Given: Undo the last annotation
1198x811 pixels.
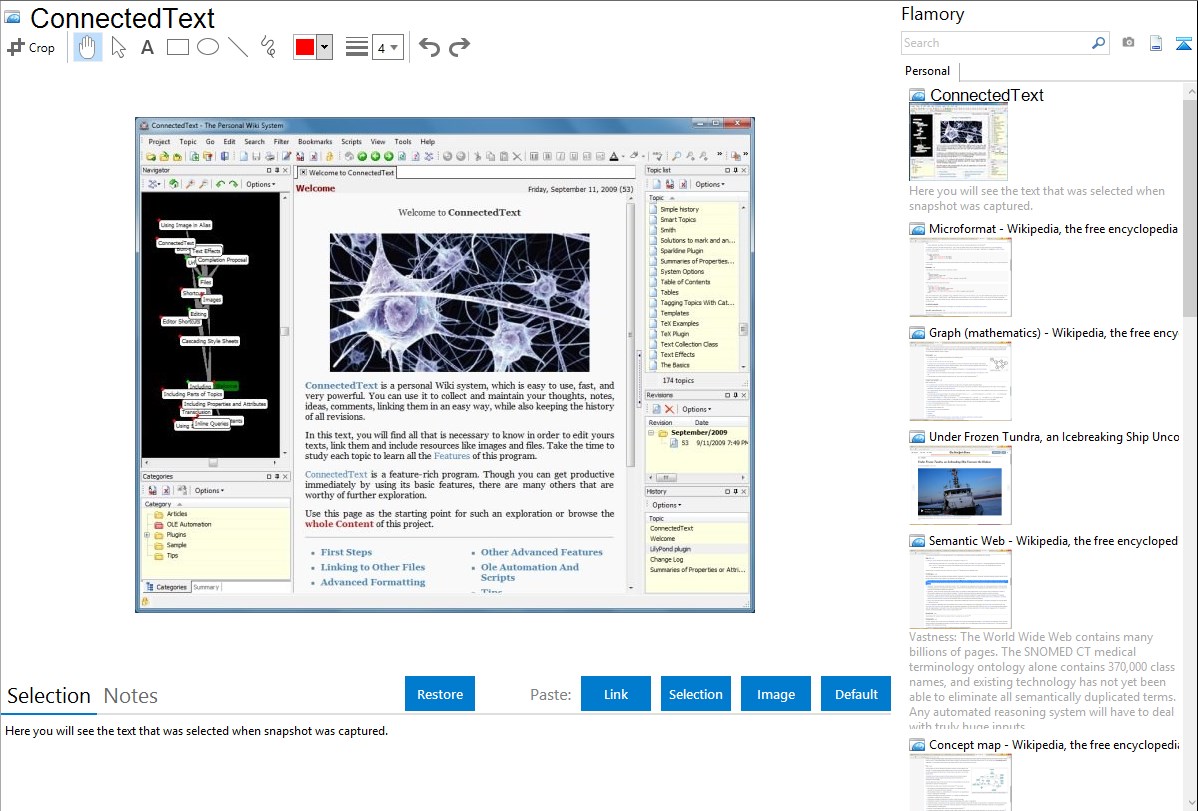Looking at the screenshot, I should click(x=429, y=47).
